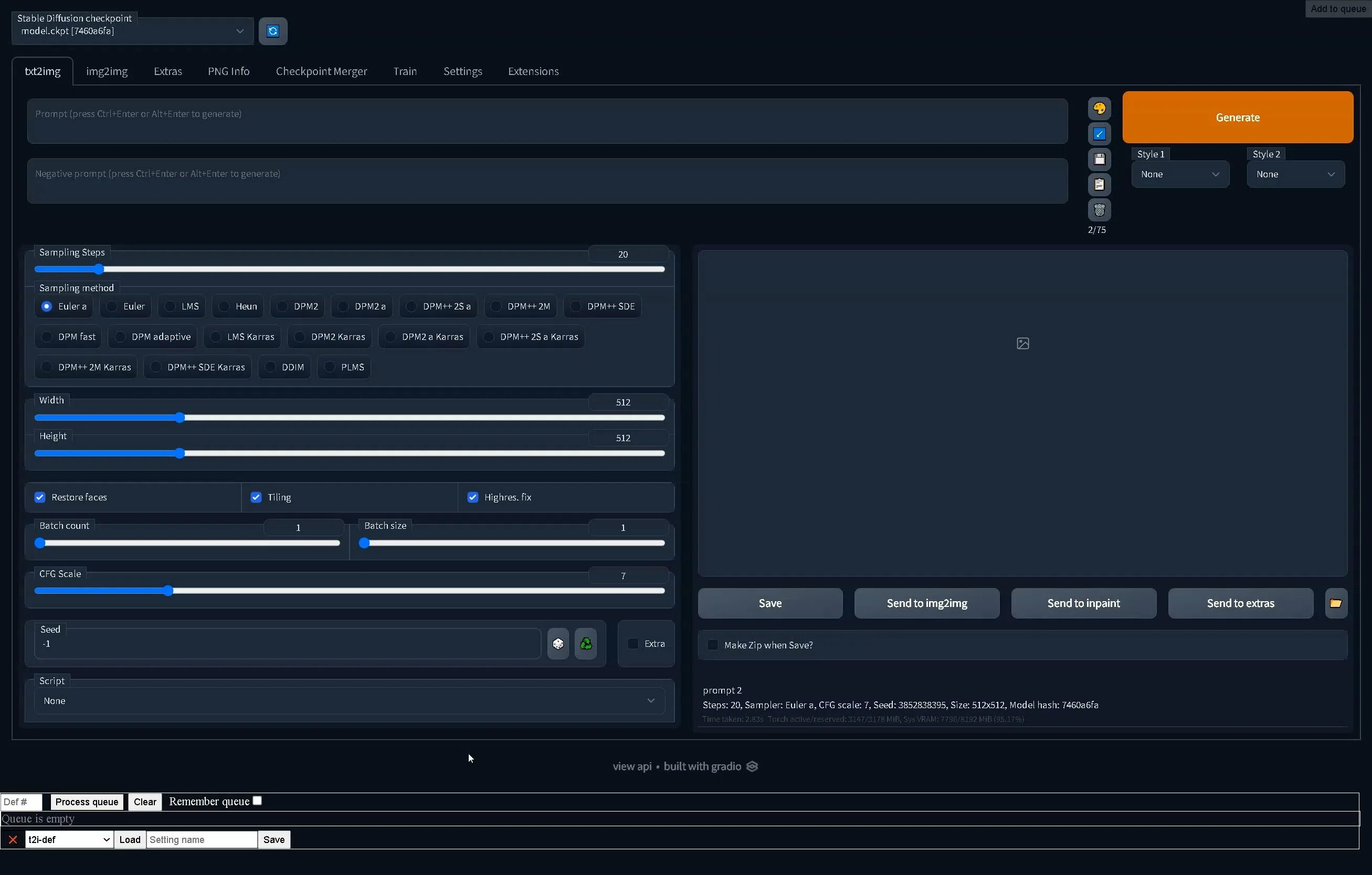
Task: Open the Style 1 dropdown
Action: 1179,174
